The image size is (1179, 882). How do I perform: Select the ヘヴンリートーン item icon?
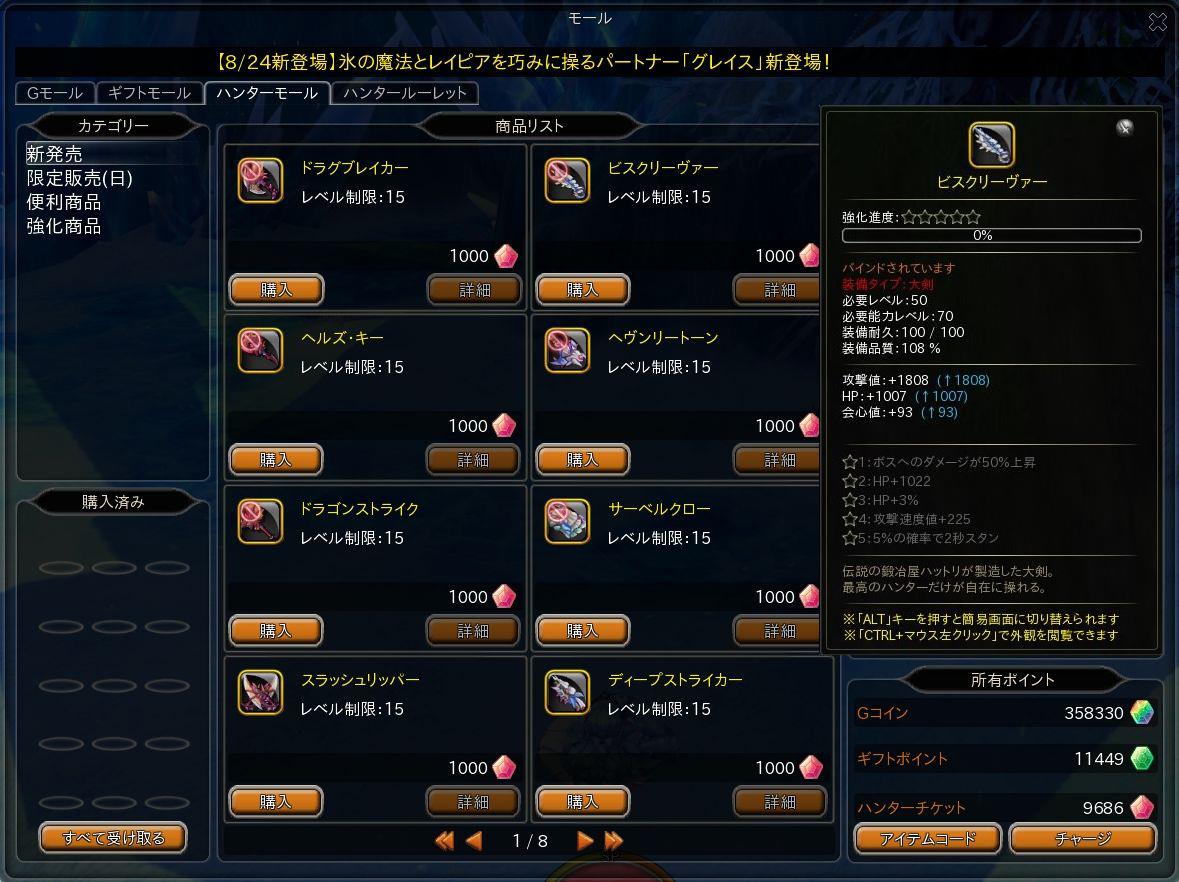(567, 350)
